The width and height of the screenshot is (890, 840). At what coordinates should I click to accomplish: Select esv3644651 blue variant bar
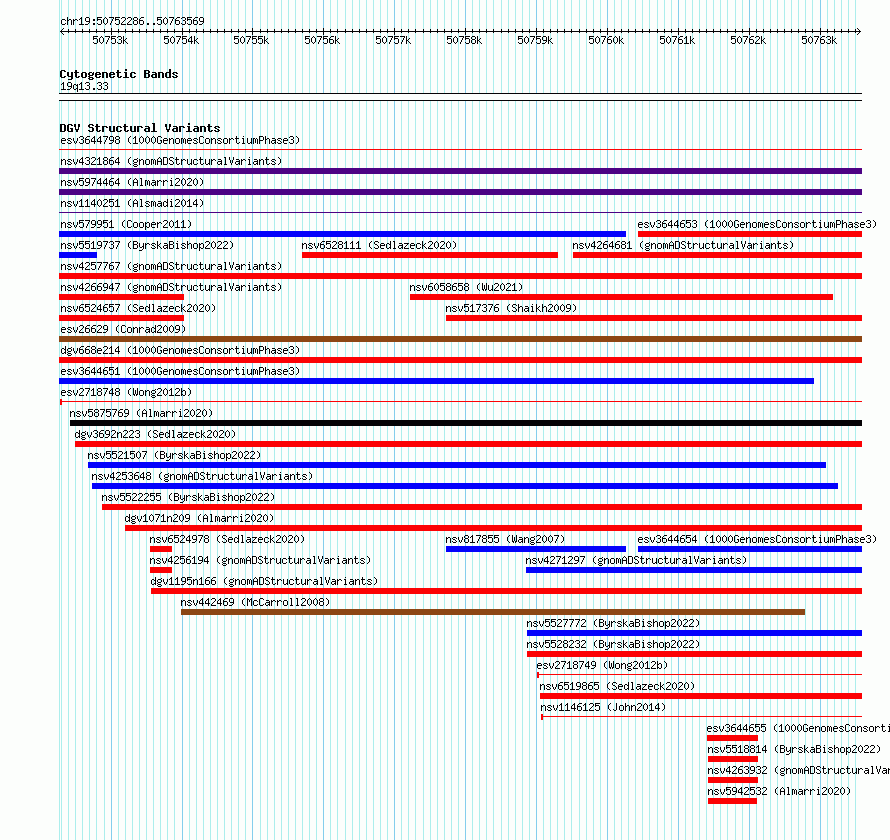click(436, 381)
